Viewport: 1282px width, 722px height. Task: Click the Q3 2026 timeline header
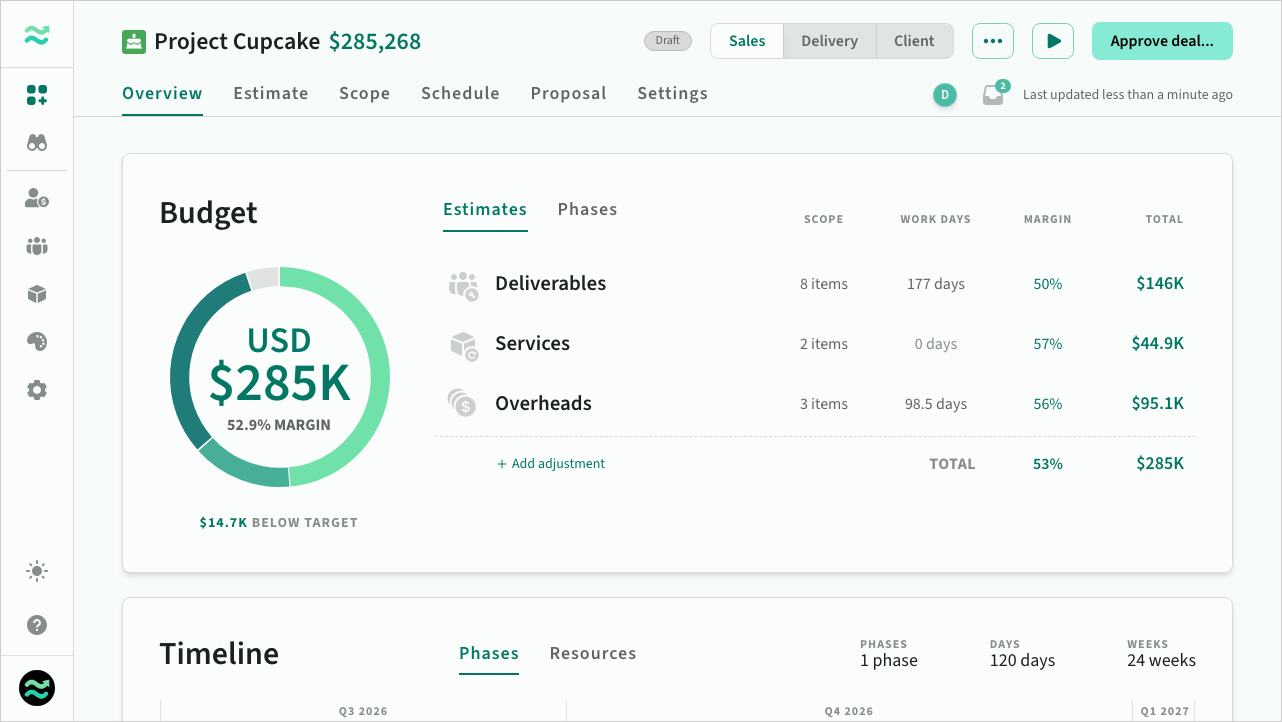click(x=363, y=711)
